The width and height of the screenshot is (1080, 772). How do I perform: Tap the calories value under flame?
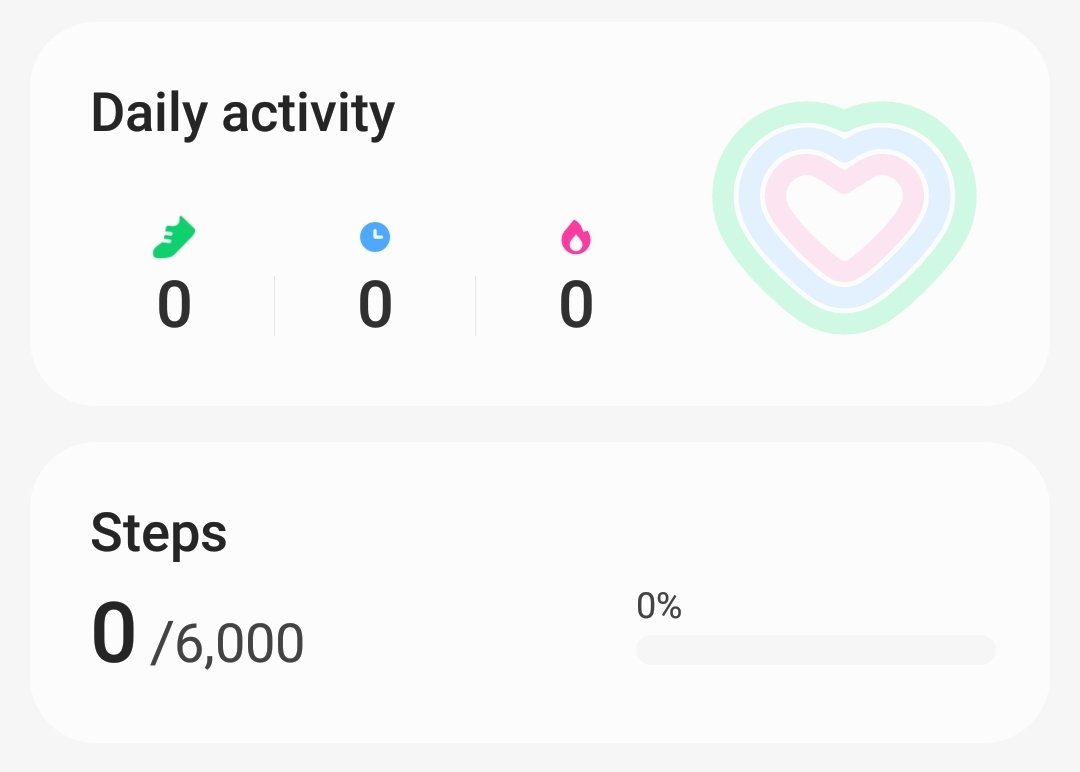[x=576, y=304]
